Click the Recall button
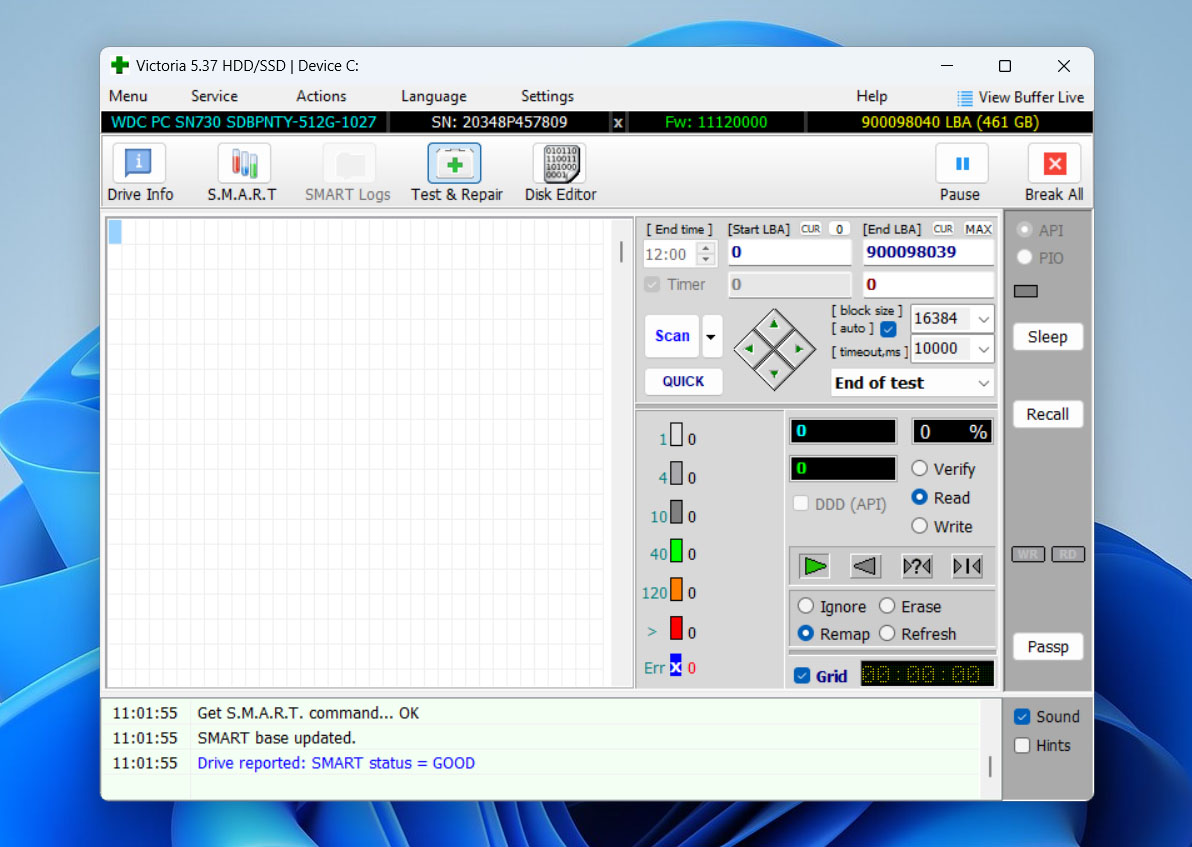1192x847 pixels. click(x=1048, y=414)
